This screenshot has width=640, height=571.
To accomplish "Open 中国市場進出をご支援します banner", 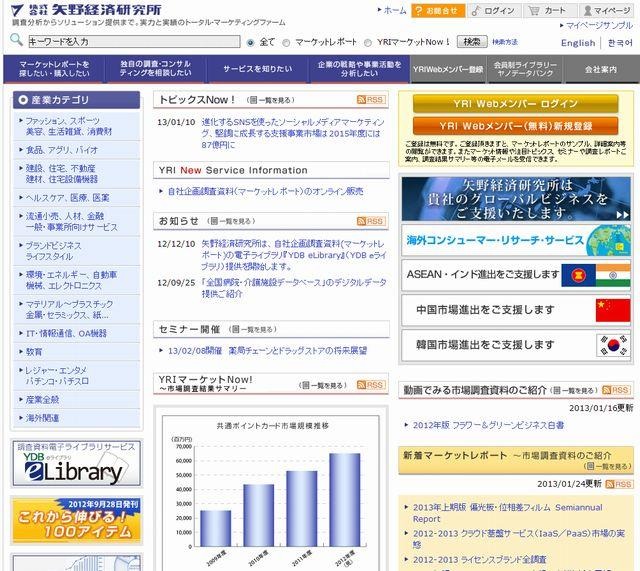I will 516,311.
